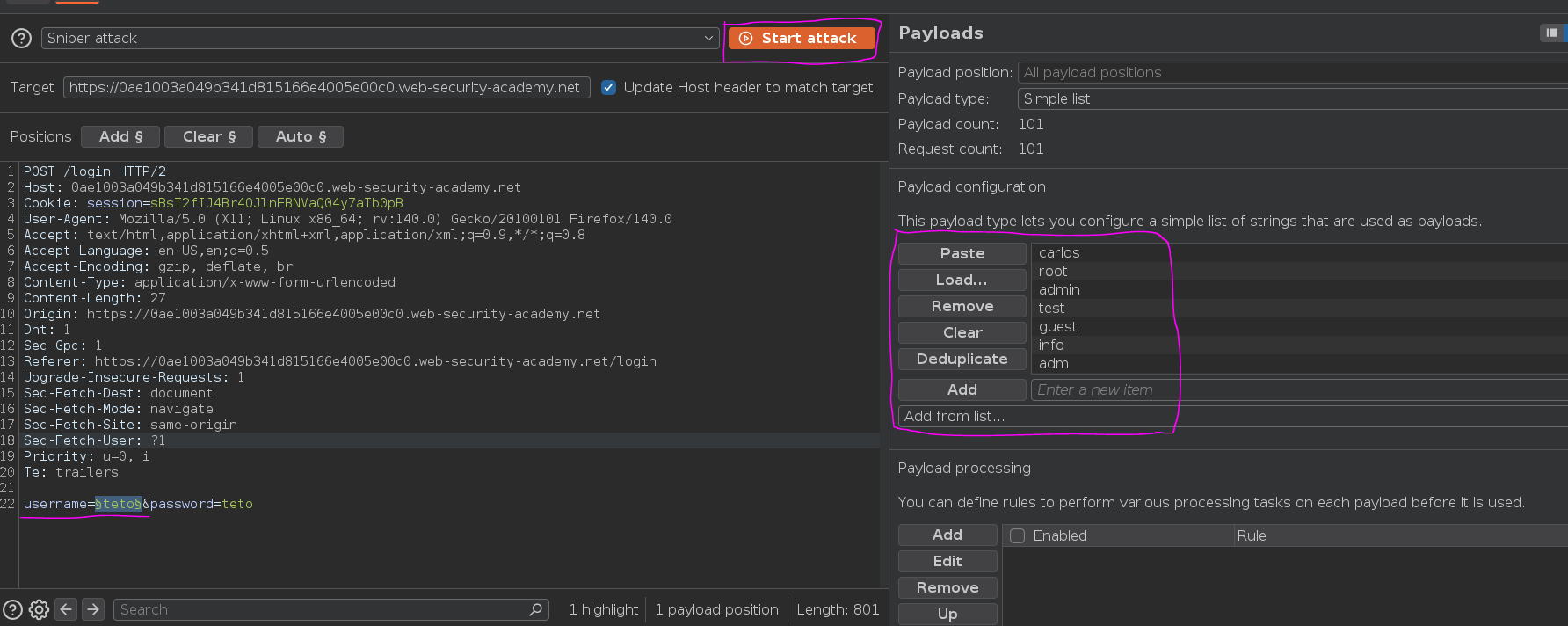Go to previous search match arrow

point(66,609)
